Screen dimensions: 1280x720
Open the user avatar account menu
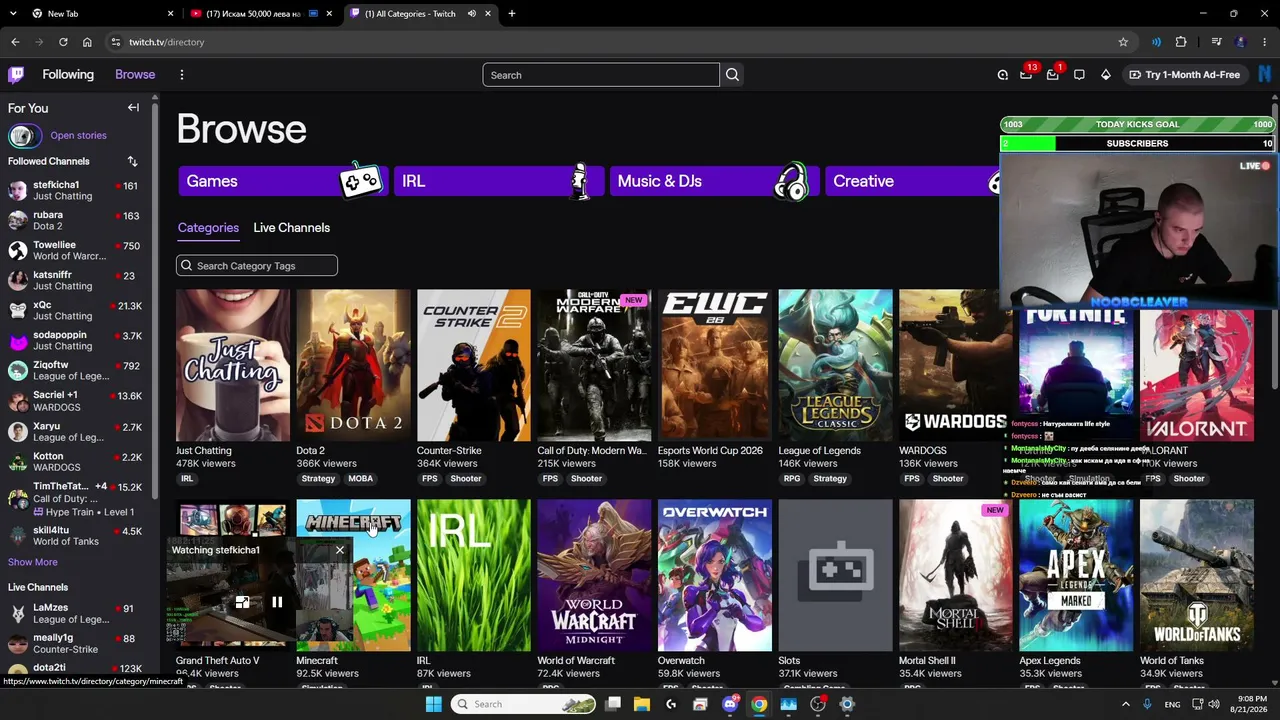[1265, 75]
